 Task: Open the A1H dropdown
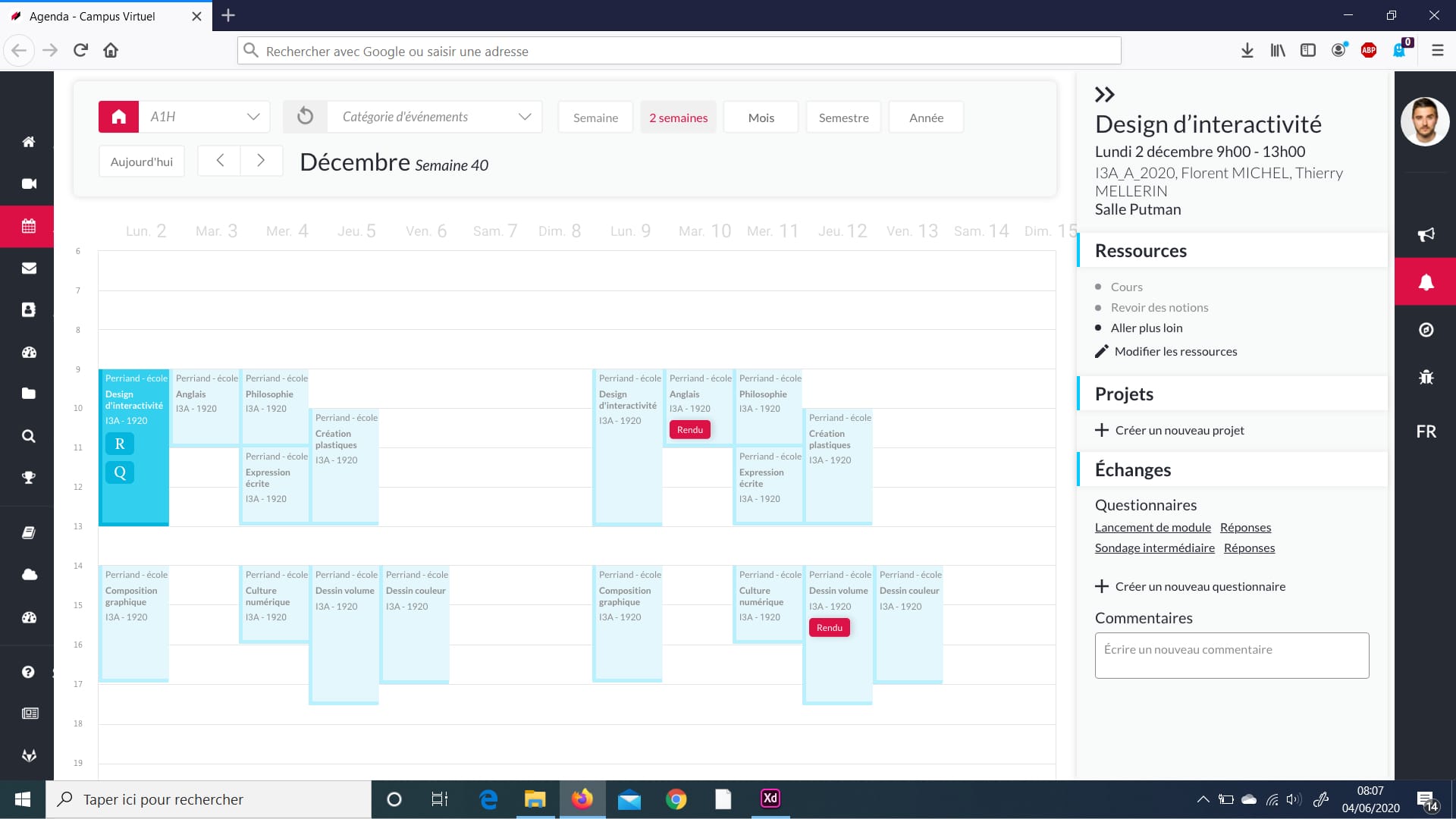click(x=205, y=117)
